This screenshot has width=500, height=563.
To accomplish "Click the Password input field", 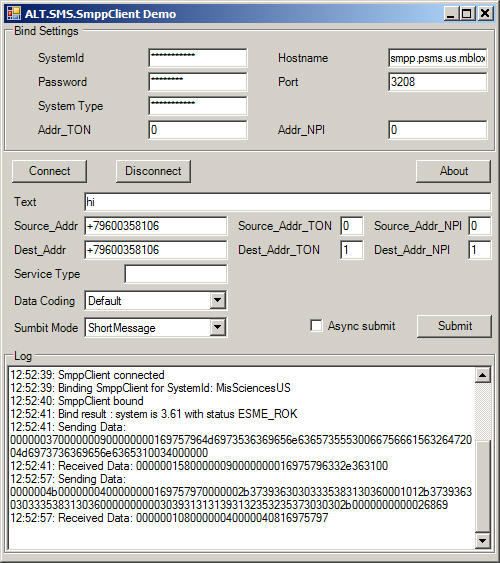I will pos(198,82).
